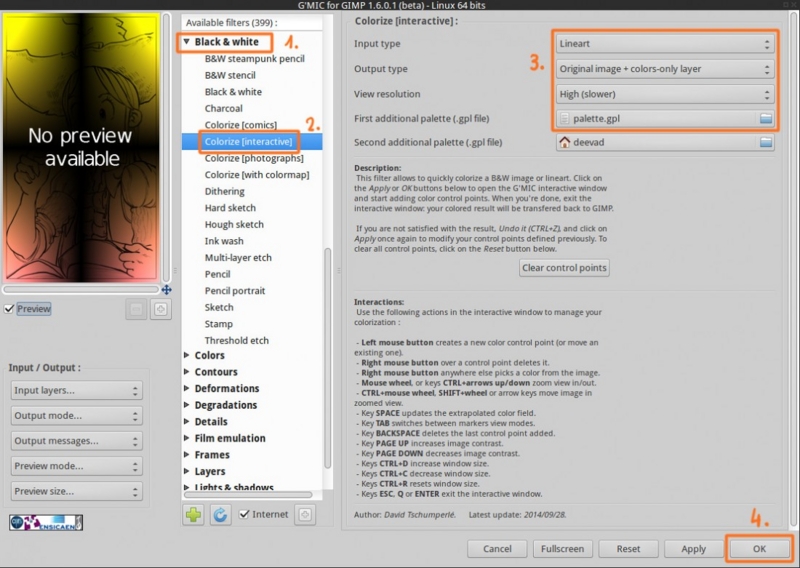Click the horizontal scrollbar under preview image
This screenshot has height=568, width=800.
pos(81,289)
